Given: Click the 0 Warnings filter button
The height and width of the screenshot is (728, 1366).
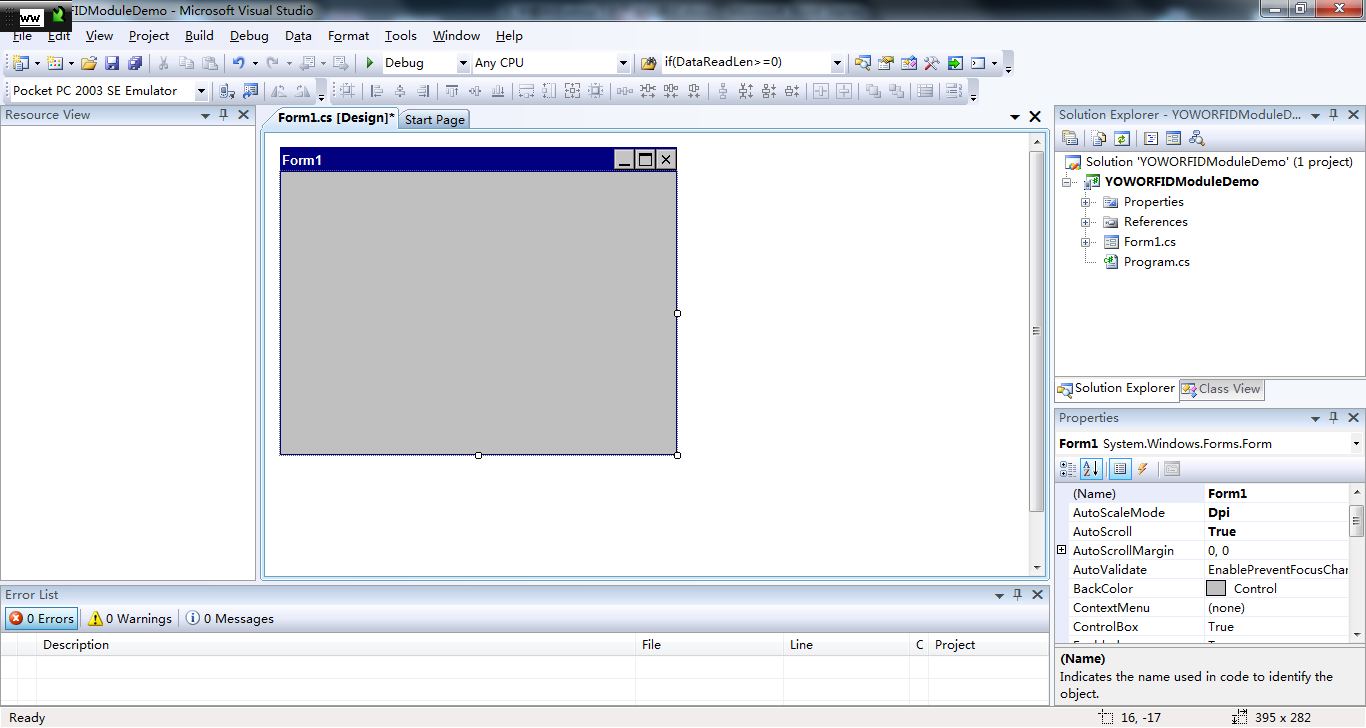Looking at the screenshot, I should 130,619.
